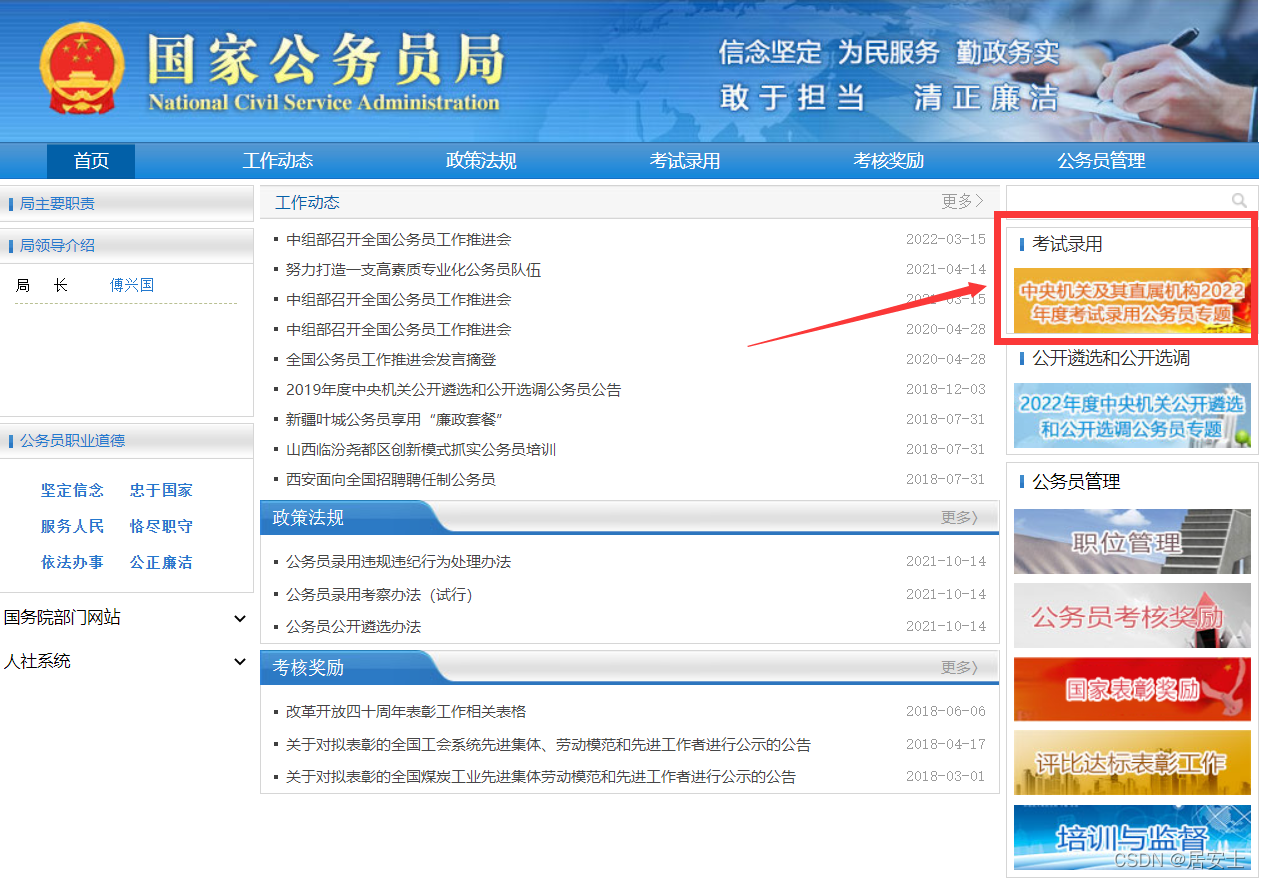1261x879 pixels.
Task: Click the 局领导介绍 sidebar heading
Action: (x=57, y=246)
